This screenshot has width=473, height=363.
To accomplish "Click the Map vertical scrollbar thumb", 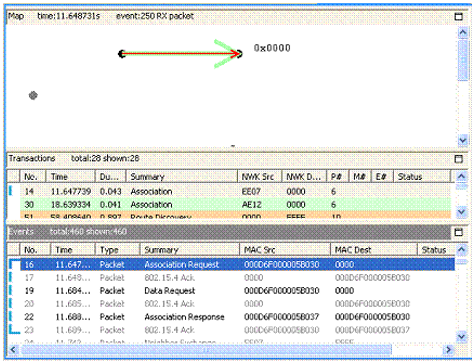I will click(x=463, y=60).
